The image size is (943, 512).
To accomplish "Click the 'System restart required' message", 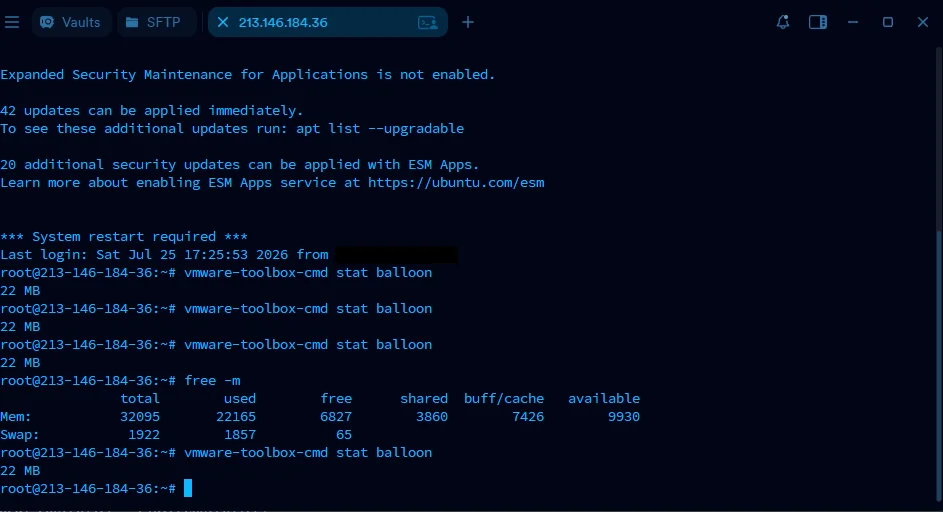I will coord(124,236).
